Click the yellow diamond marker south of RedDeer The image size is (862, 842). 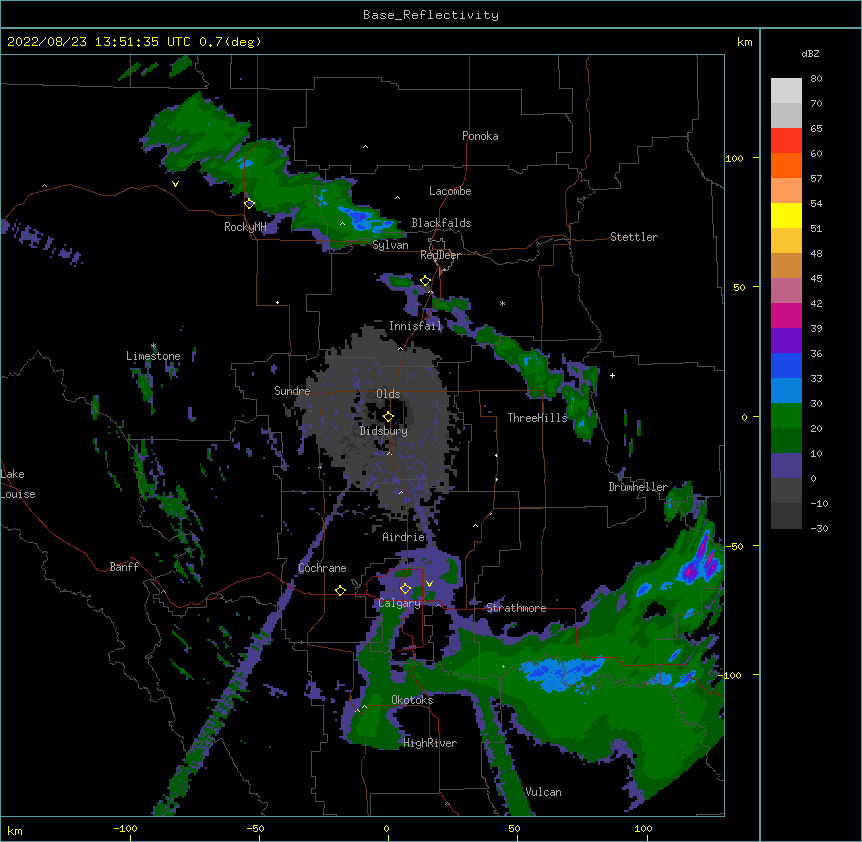425,281
